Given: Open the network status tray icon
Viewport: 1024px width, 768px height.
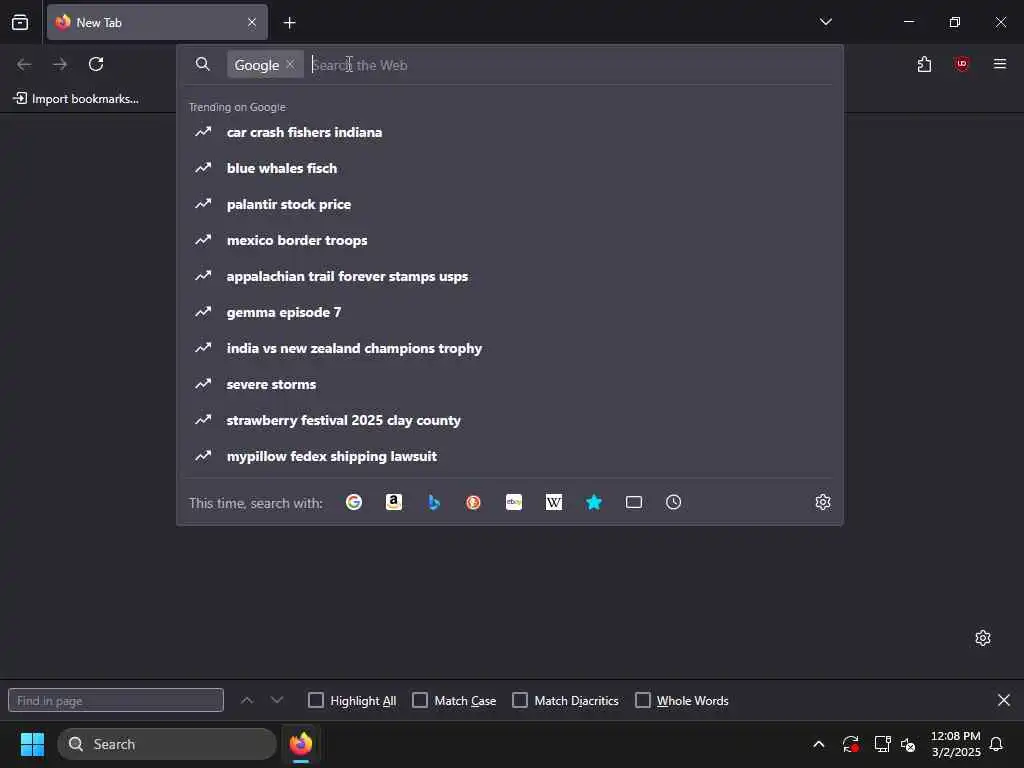Looking at the screenshot, I should click(x=882, y=744).
